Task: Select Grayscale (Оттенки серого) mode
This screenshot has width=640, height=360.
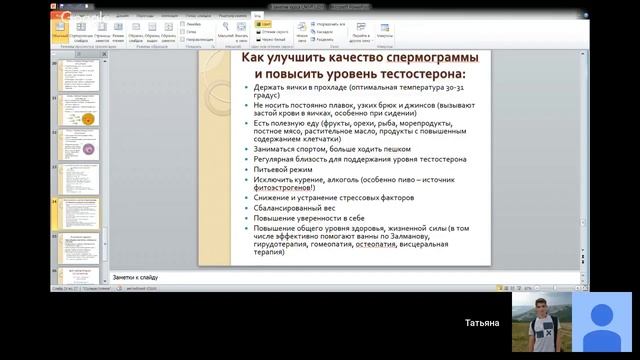Action: tap(272, 32)
